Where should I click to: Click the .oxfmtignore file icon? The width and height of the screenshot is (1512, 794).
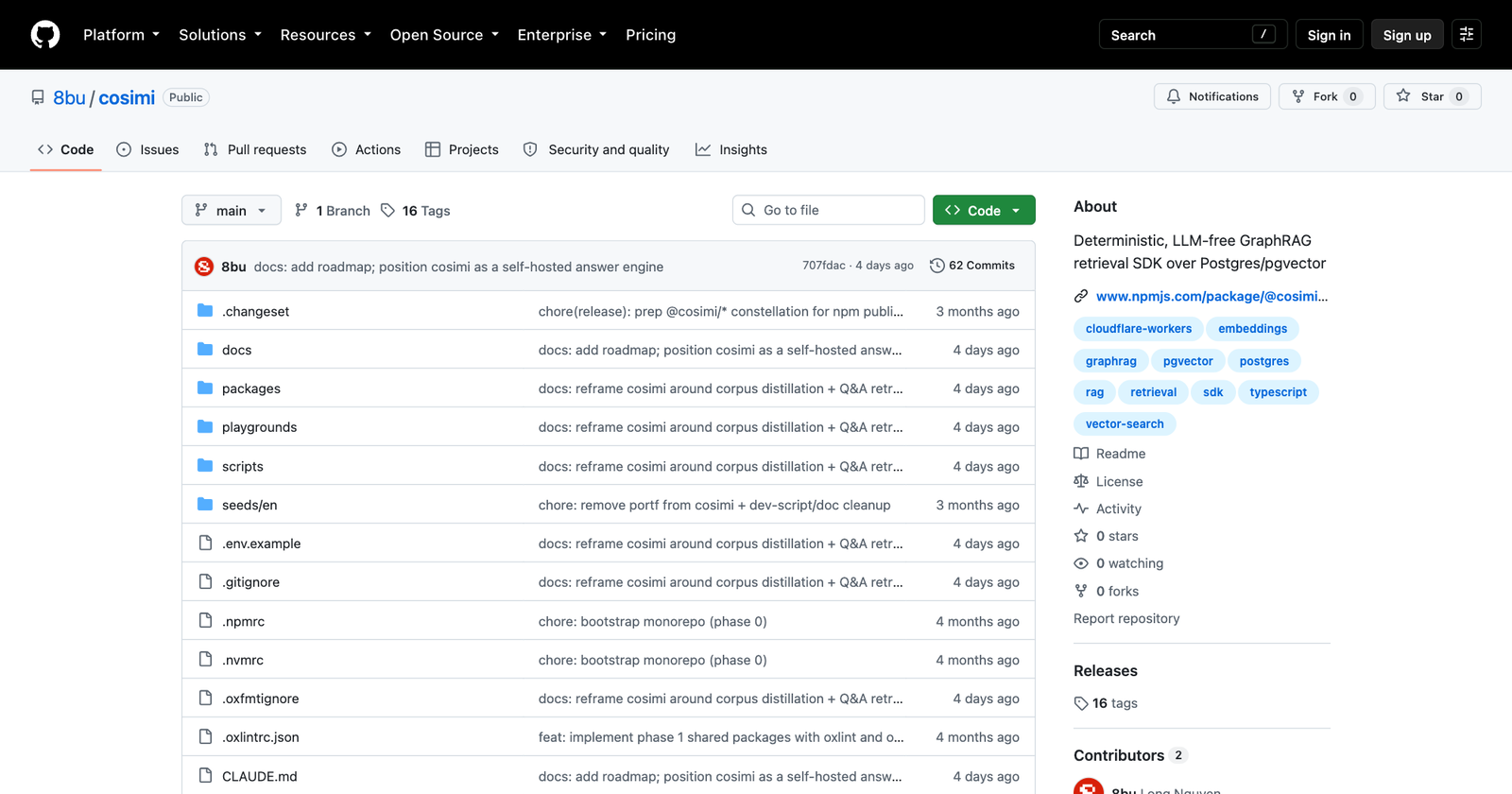click(x=205, y=699)
